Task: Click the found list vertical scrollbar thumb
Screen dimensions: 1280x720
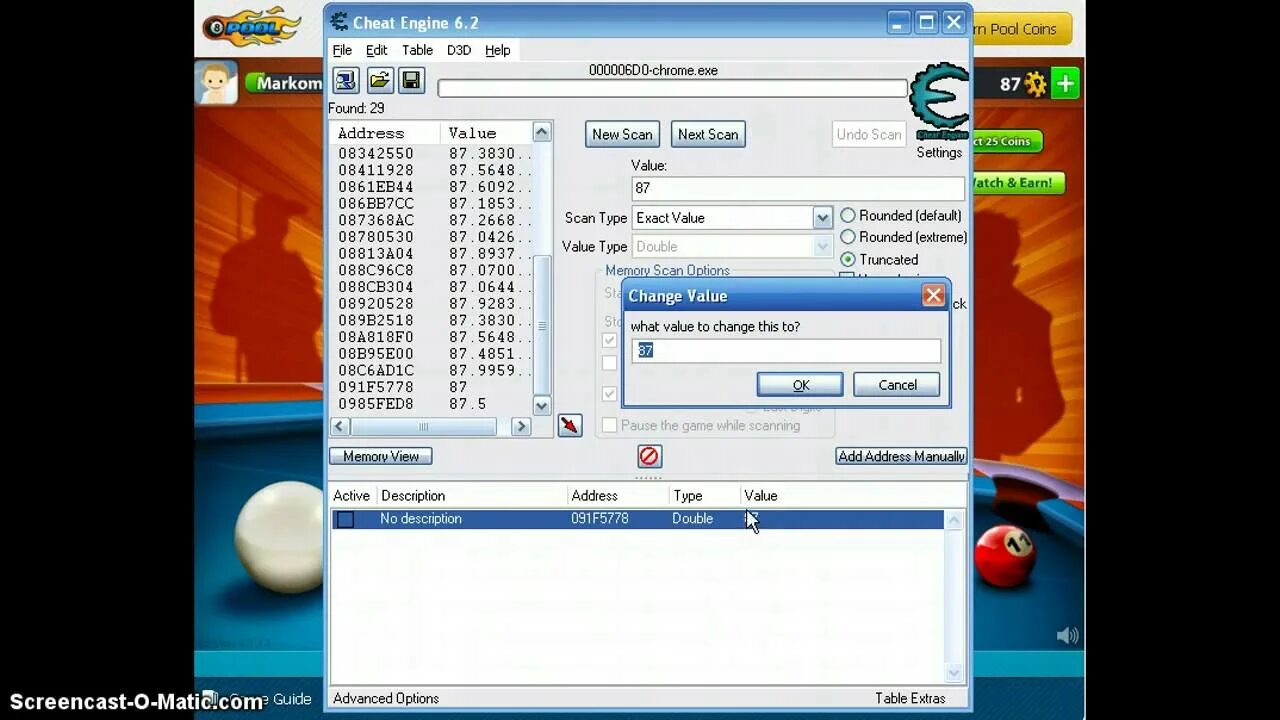Action: pos(541,325)
